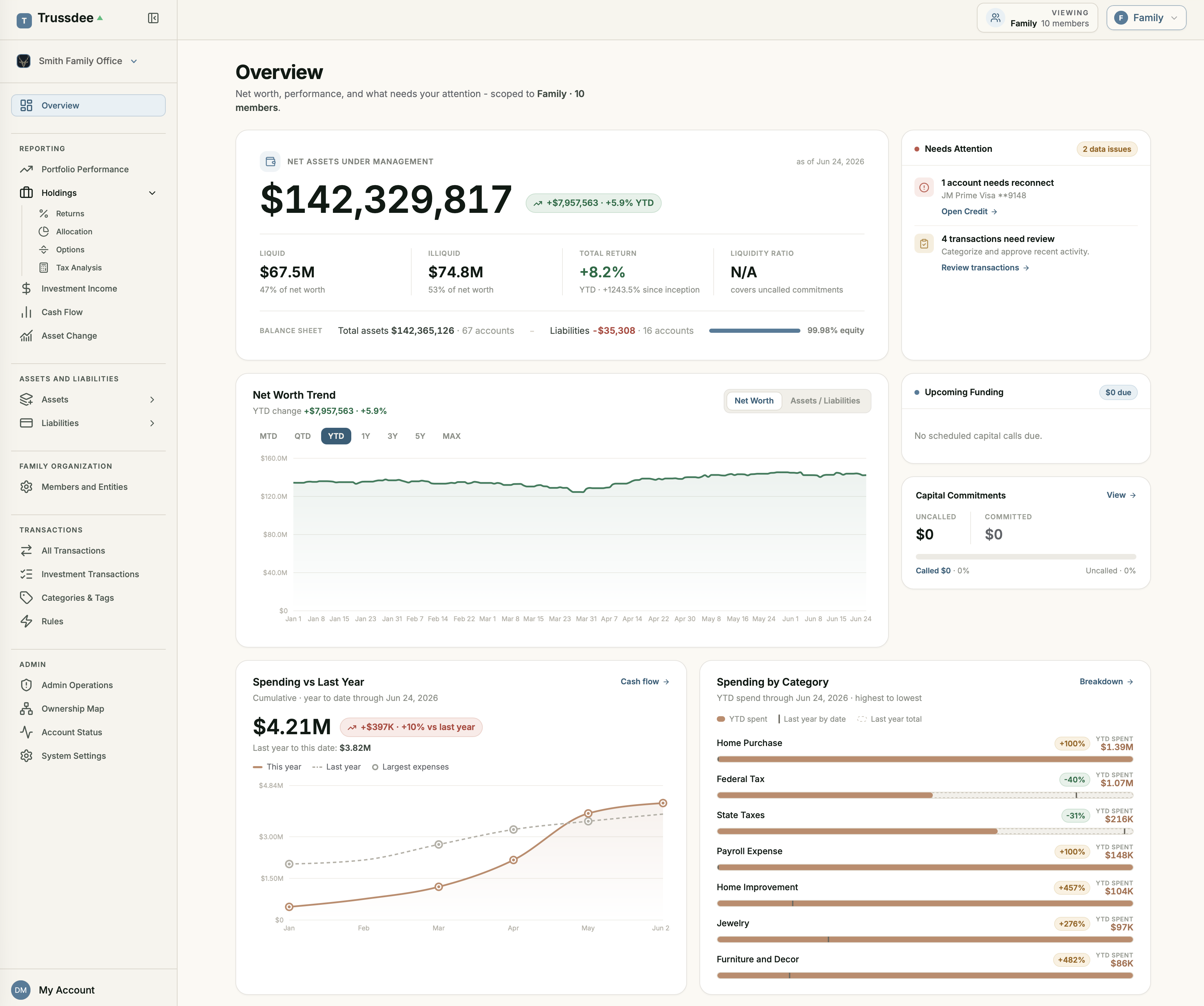Screen dimensions: 1204x1006
Task: Click the Rules lightning icon
Action: pyautogui.click(x=26, y=621)
